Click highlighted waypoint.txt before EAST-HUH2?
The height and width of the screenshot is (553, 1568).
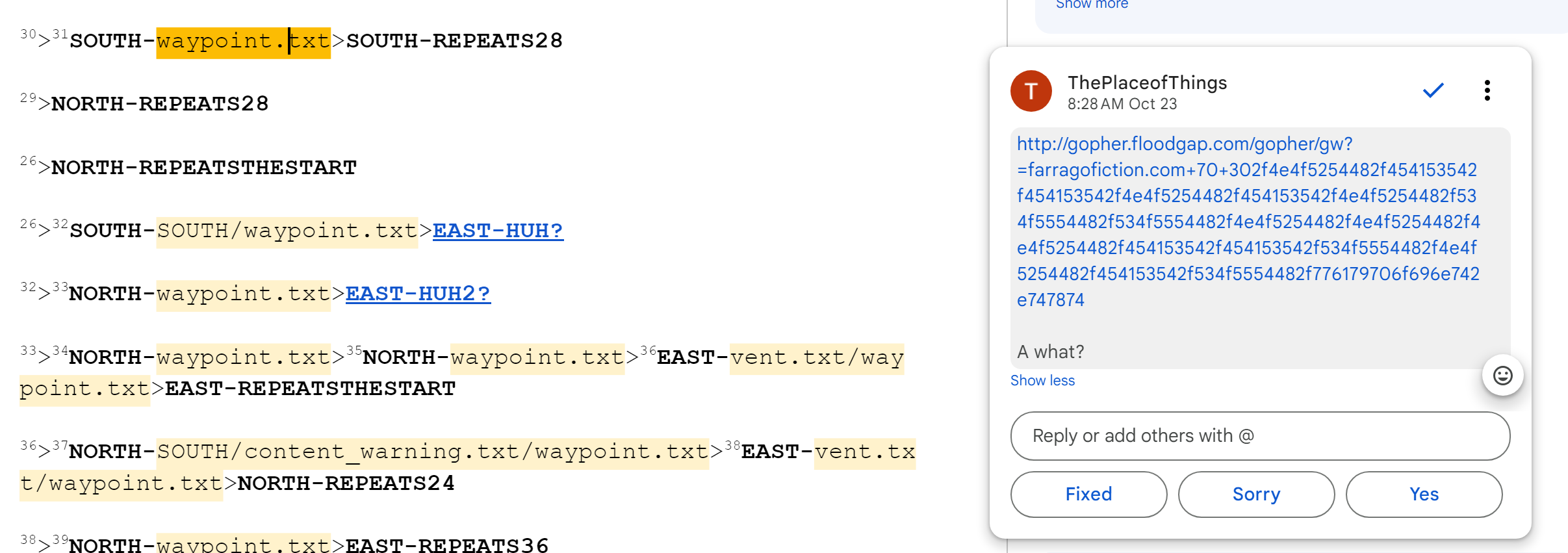pyautogui.click(x=243, y=294)
